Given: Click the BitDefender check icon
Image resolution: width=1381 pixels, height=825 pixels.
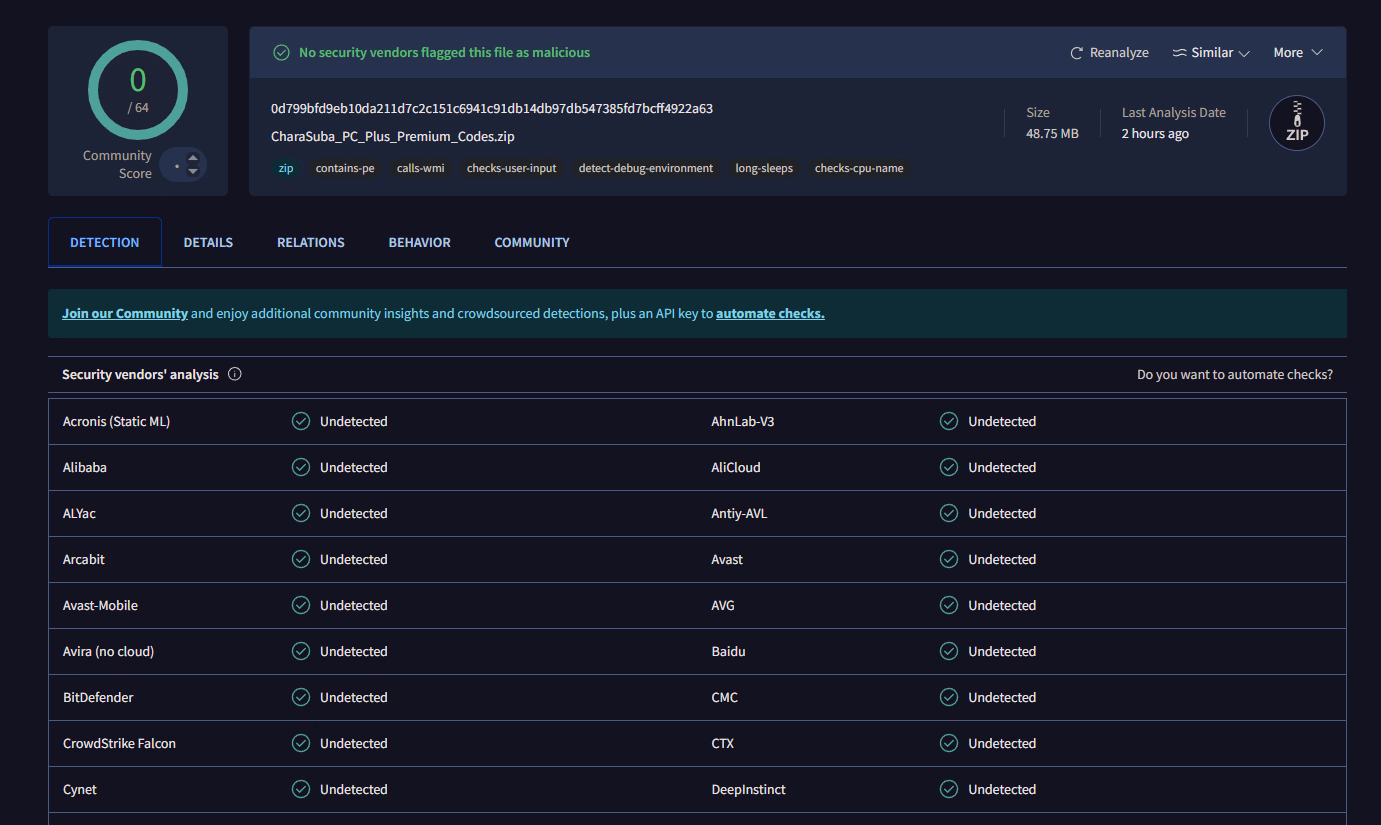Looking at the screenshot, I should [x=301, y=697].
